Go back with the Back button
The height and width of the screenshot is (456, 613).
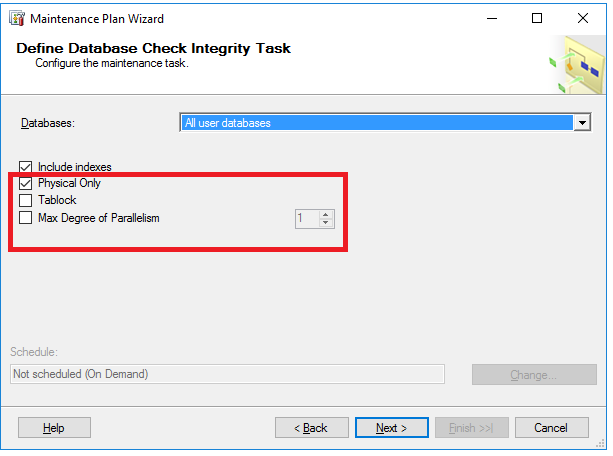(x=311, y=428)
